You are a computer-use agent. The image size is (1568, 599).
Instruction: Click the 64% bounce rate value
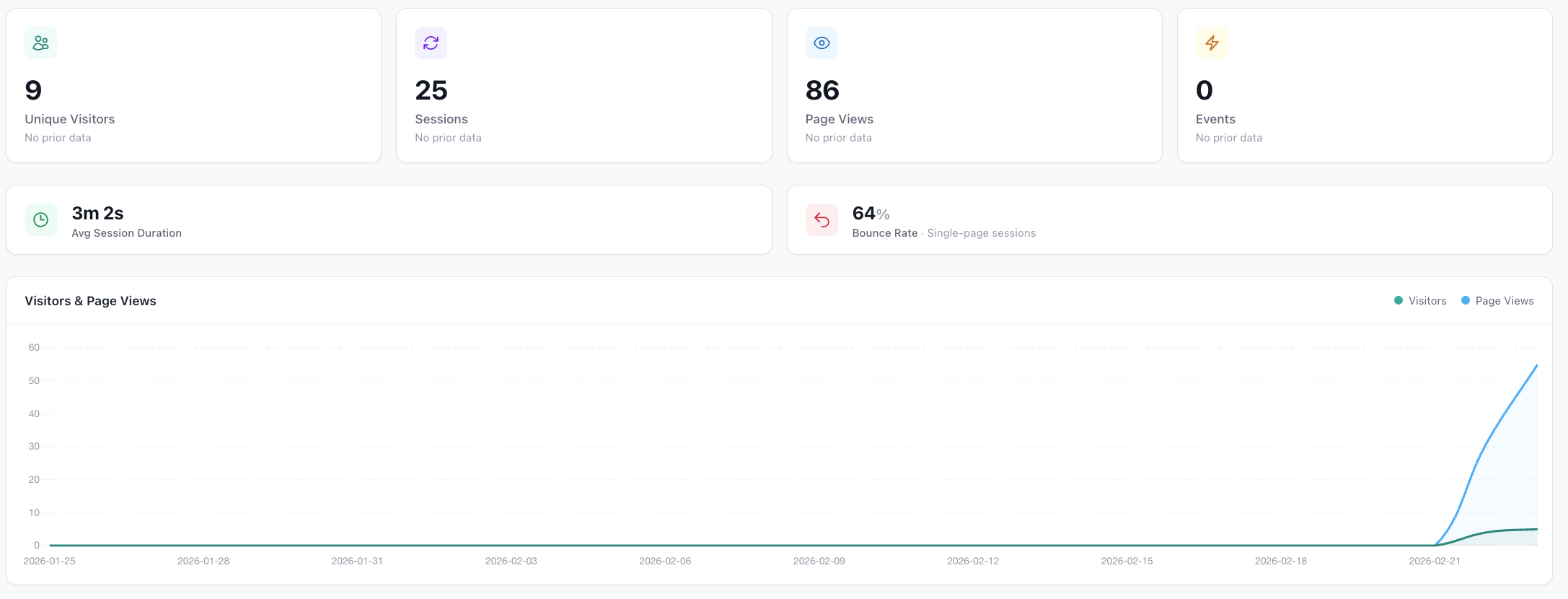pyautogui.click(x=871, y=214)
